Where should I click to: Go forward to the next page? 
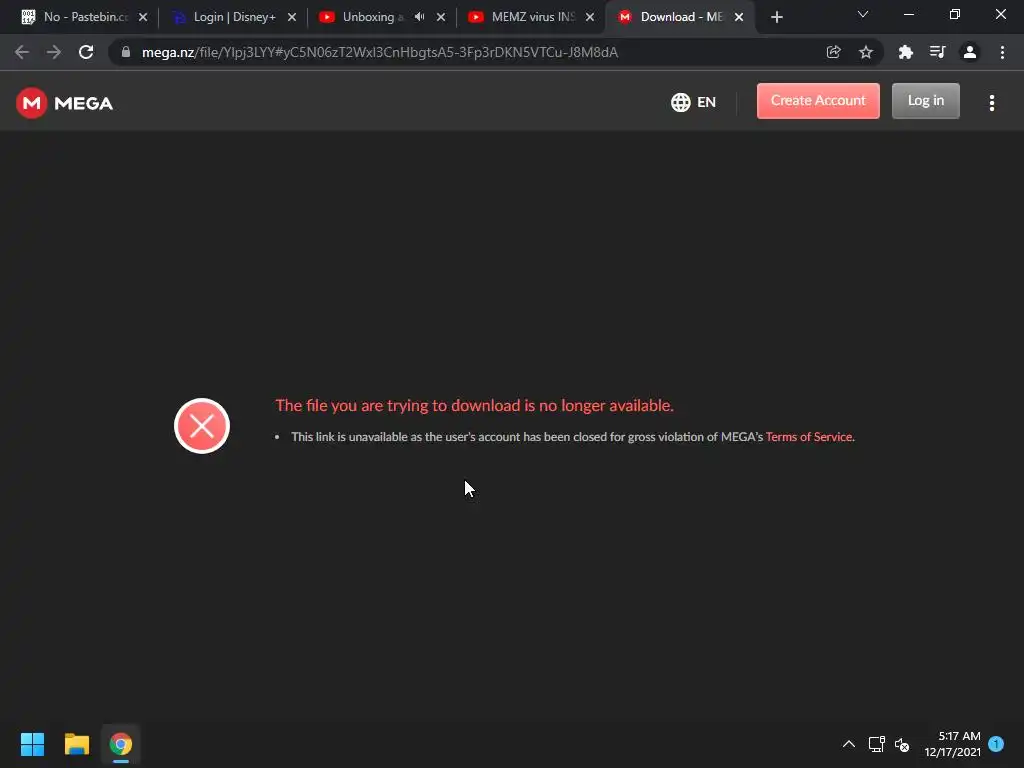(54, 52)
